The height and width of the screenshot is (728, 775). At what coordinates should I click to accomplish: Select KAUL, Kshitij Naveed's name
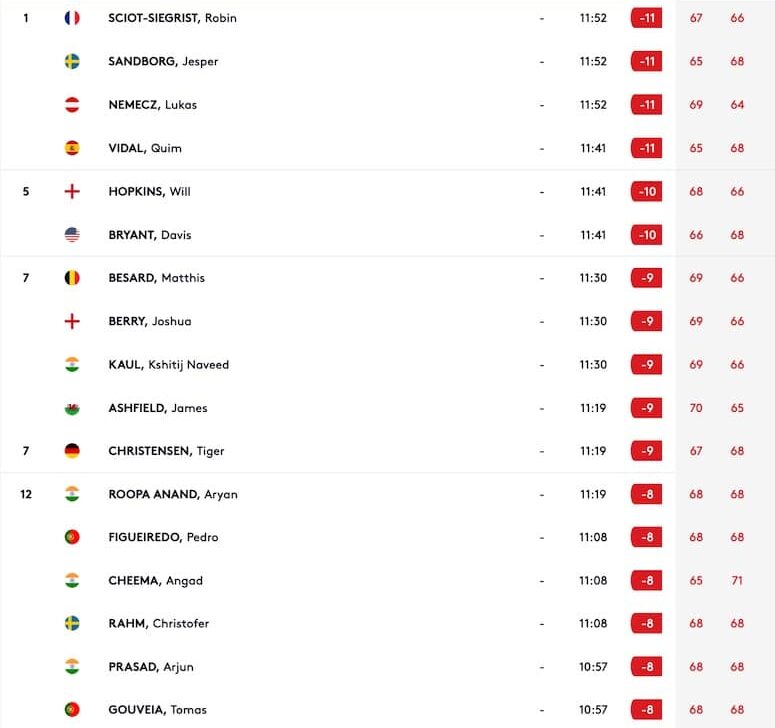tap(169, 365)
